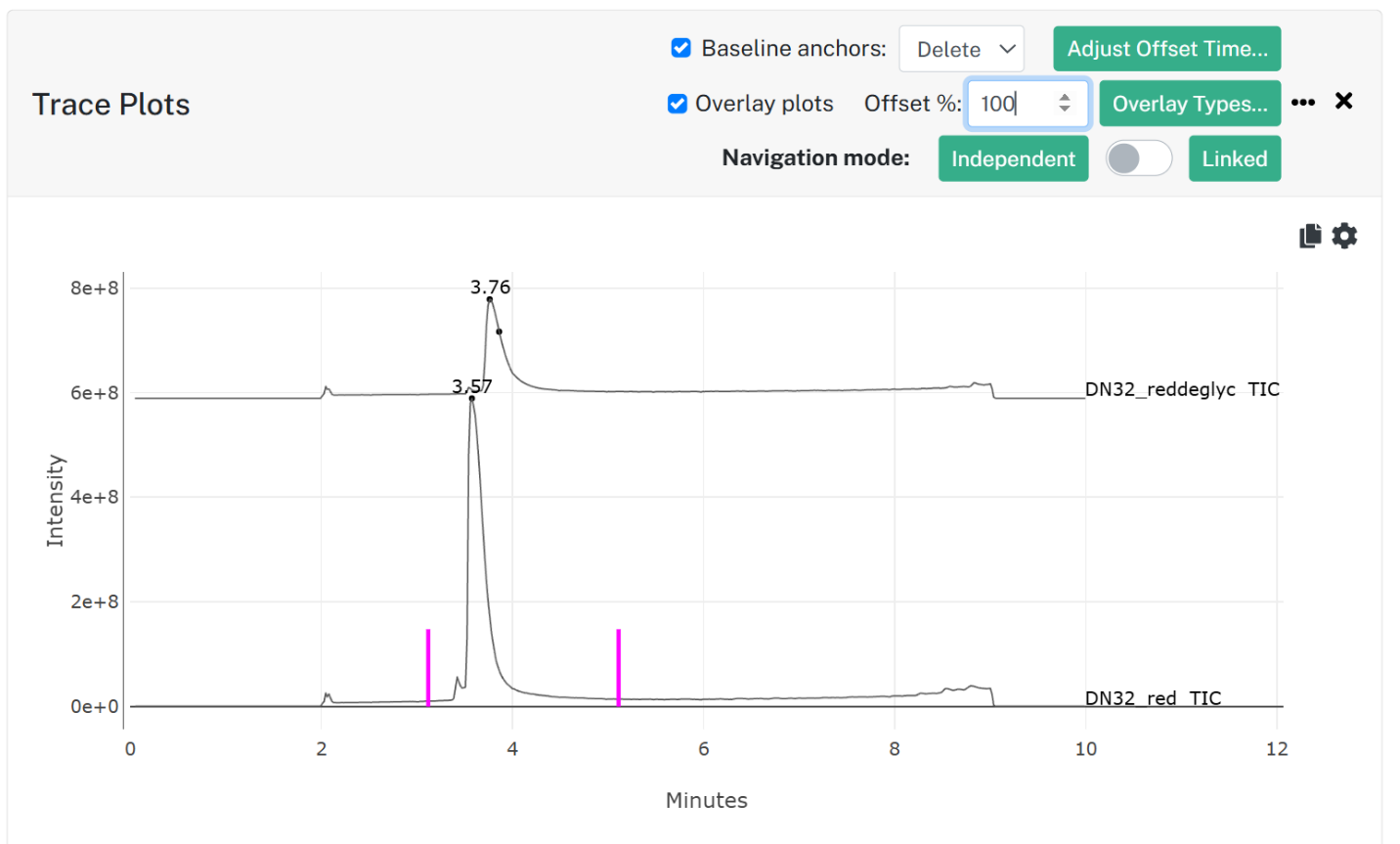The height and width of the screenshot is (844, 1400).
Task: Close the Trace Plots panel
Action: pyautogui.click(x=1344, y=101)
